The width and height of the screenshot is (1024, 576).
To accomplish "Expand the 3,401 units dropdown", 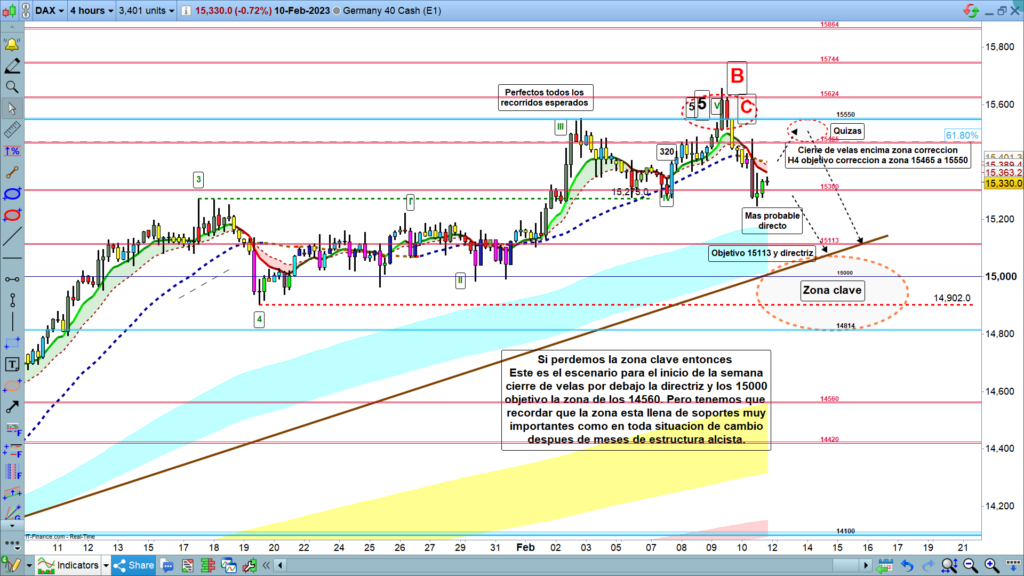I will coord(147,11).
